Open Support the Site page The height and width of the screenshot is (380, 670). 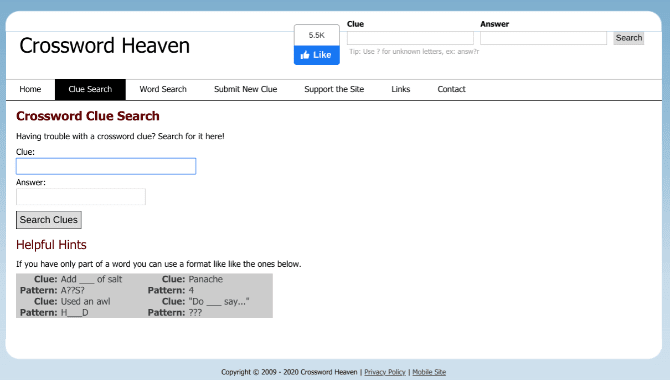coord(334,89)
